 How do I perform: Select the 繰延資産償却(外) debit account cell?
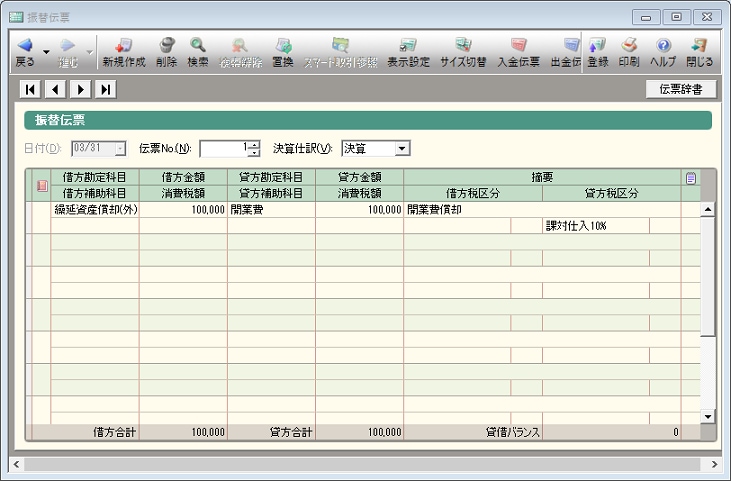click(x=95, y=211)
